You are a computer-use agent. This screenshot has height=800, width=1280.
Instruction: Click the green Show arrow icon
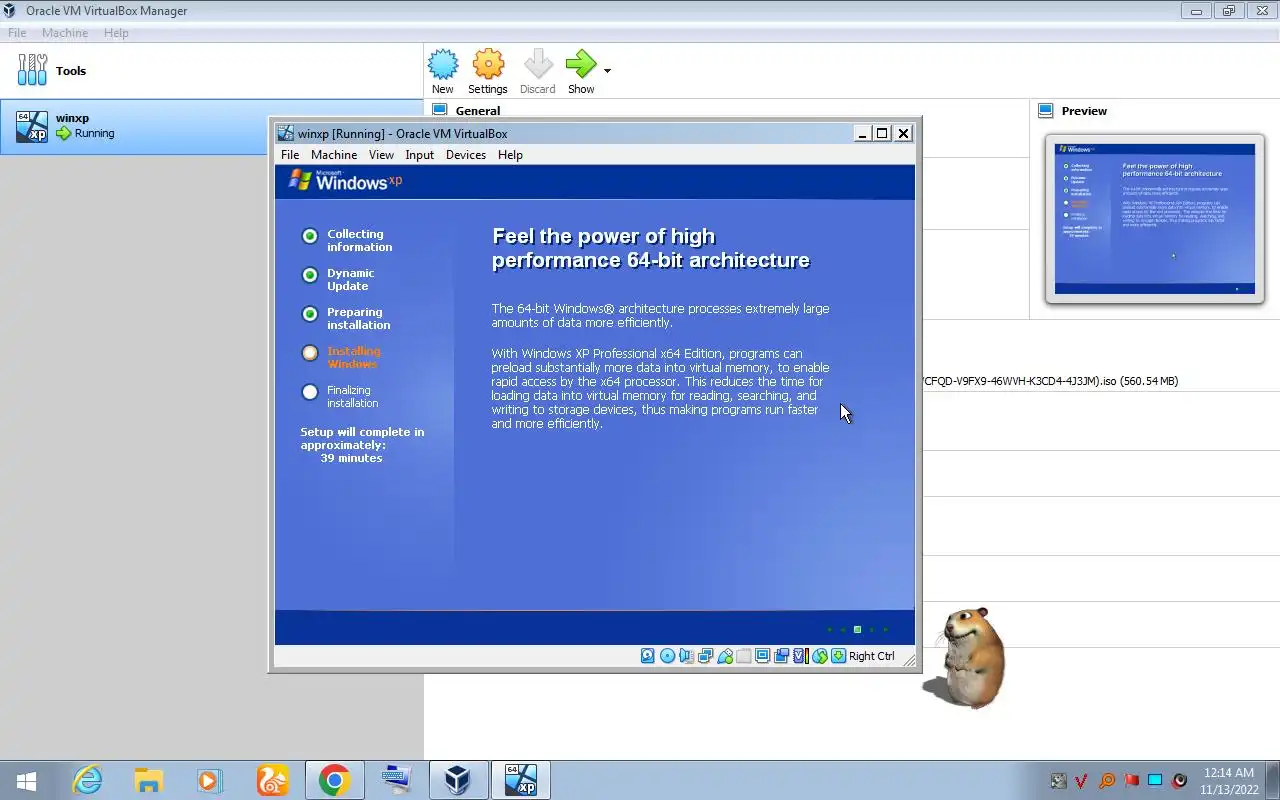click(580, 65)
